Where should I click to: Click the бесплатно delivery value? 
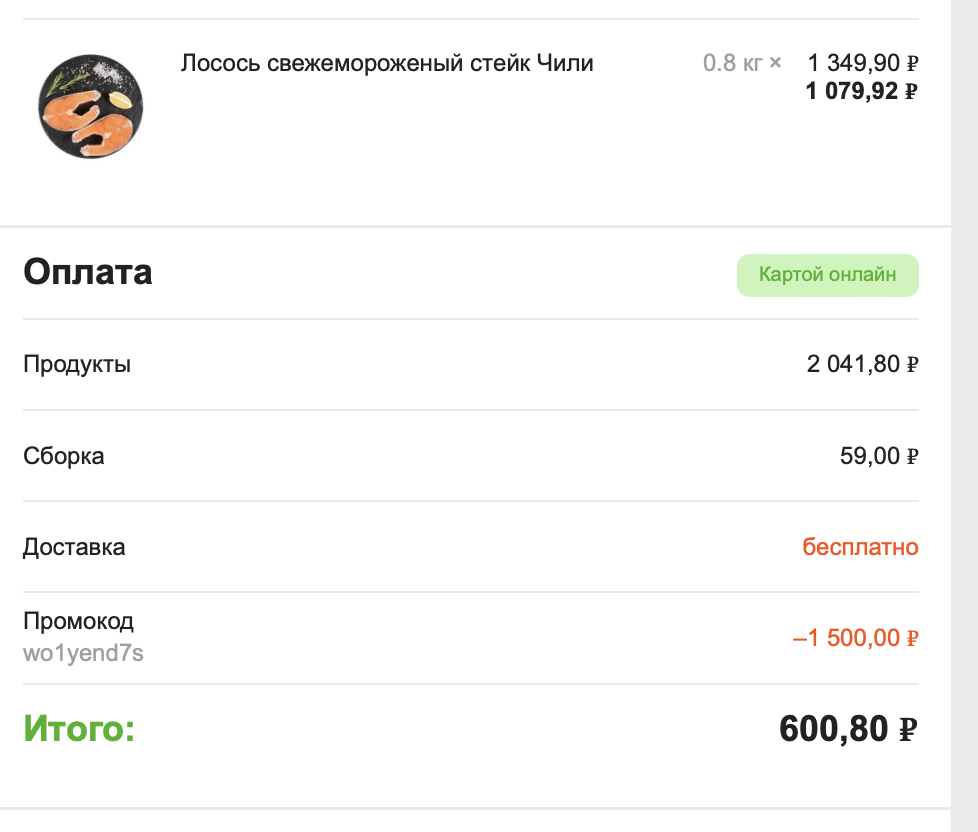click(860, 547)
